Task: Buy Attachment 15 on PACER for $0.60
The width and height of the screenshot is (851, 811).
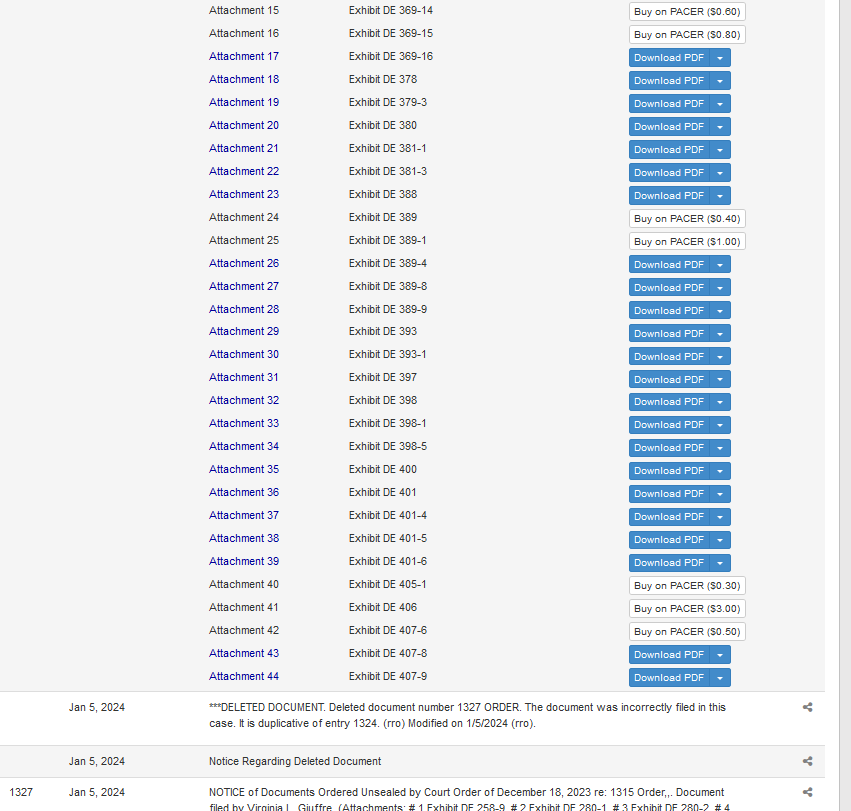Action: tap(687, 11)
